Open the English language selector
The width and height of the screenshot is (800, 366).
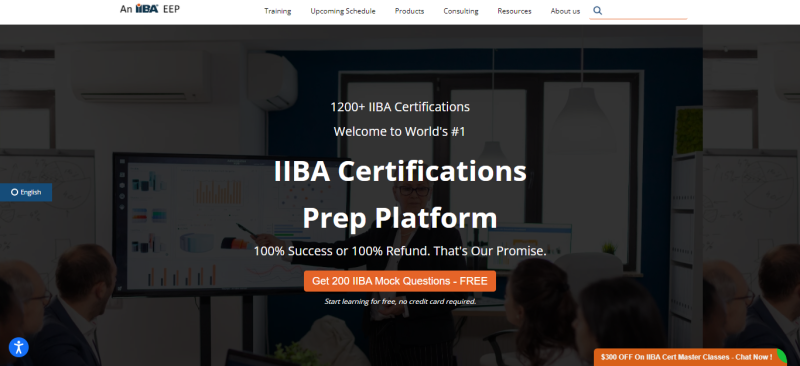tap(26, 192)
